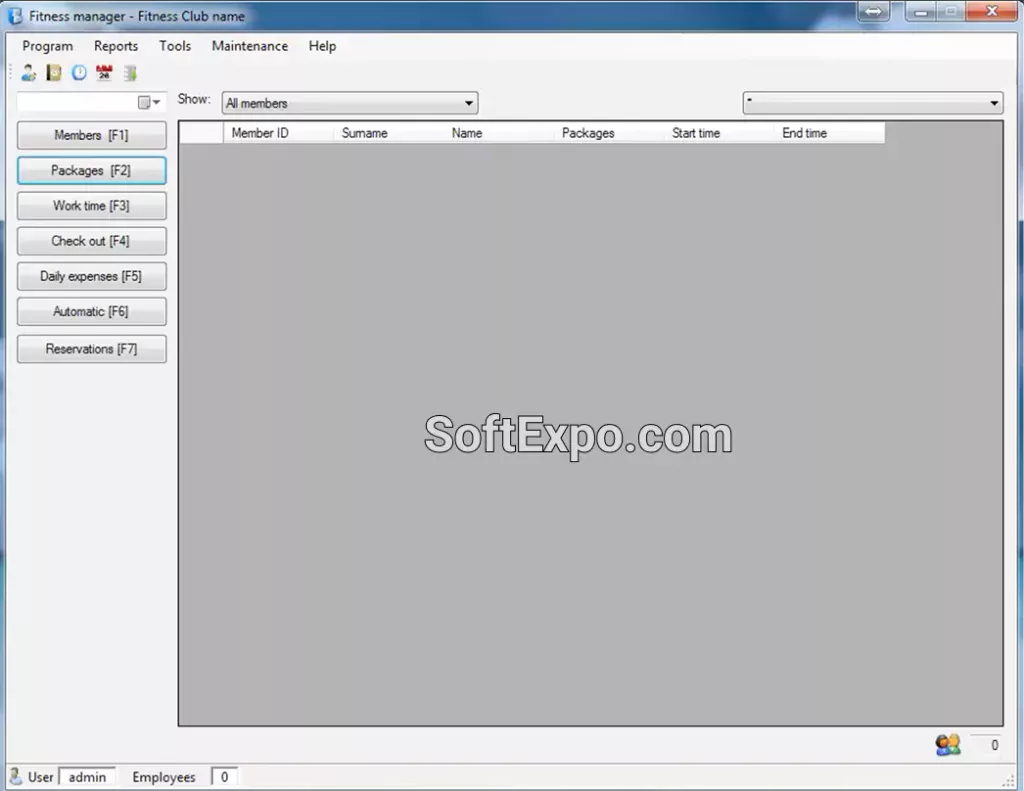Sort by the Surname column header
1024x791 pixels.
click(364, 132)
